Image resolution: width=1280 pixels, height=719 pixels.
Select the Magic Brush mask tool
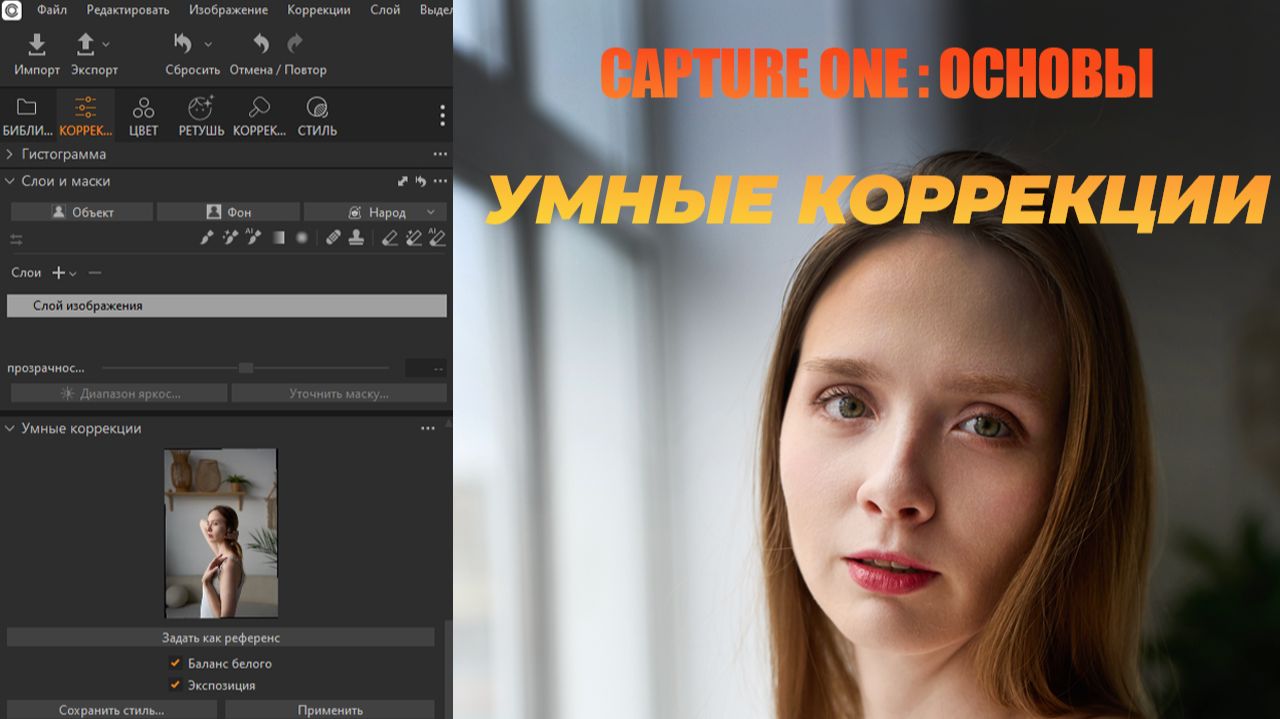(x=229, y=238)
